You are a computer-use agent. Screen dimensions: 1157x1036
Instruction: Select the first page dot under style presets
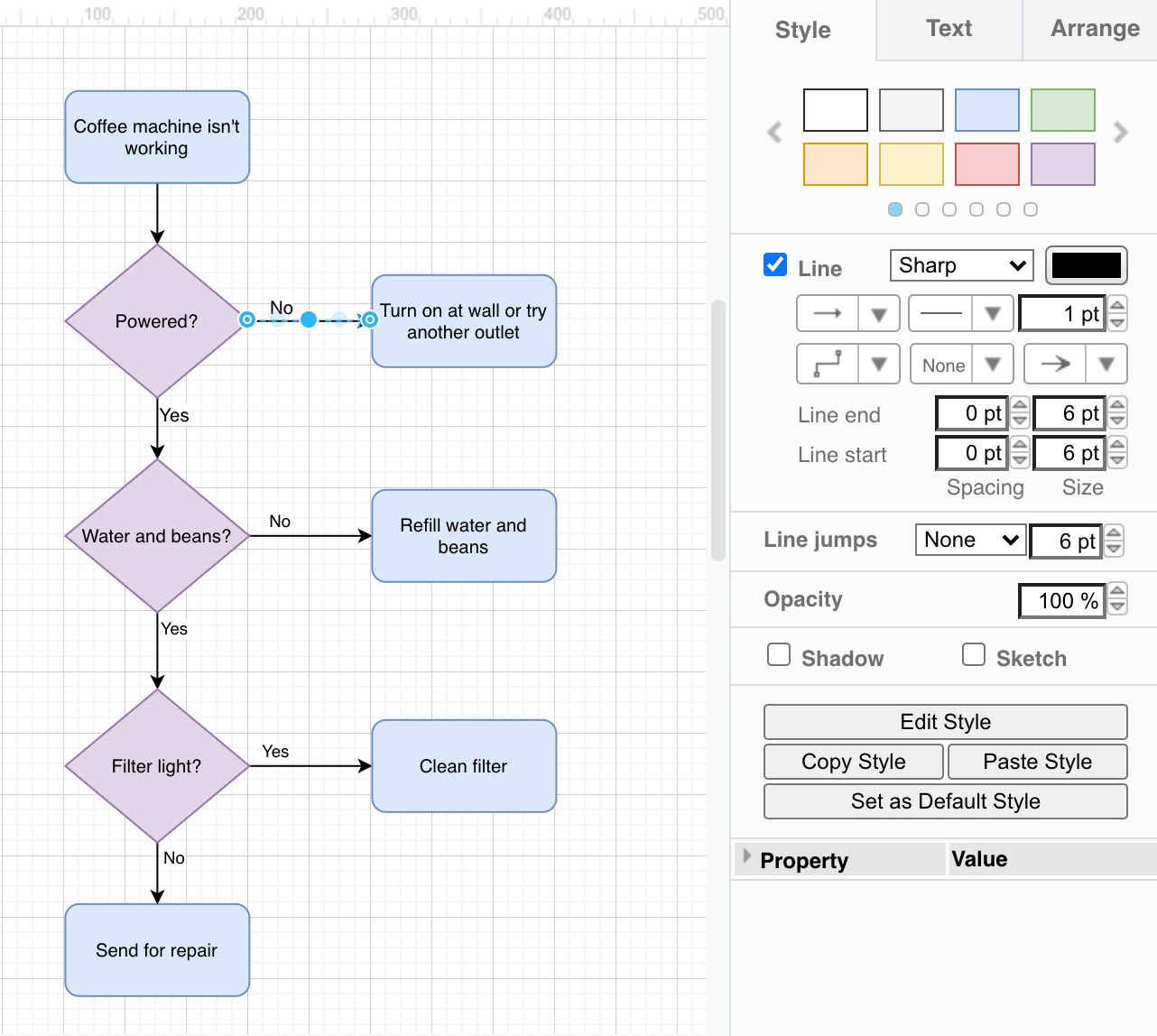tap(895, 208)
